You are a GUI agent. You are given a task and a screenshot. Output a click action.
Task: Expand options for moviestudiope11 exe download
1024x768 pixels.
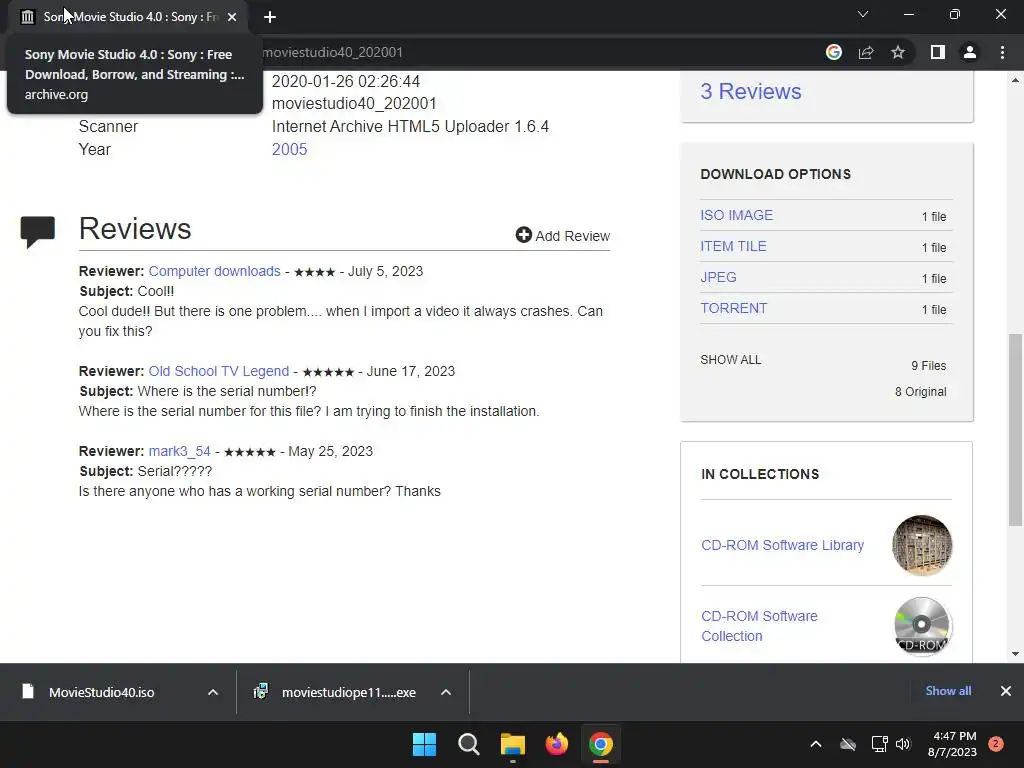(x=446, y=692)
